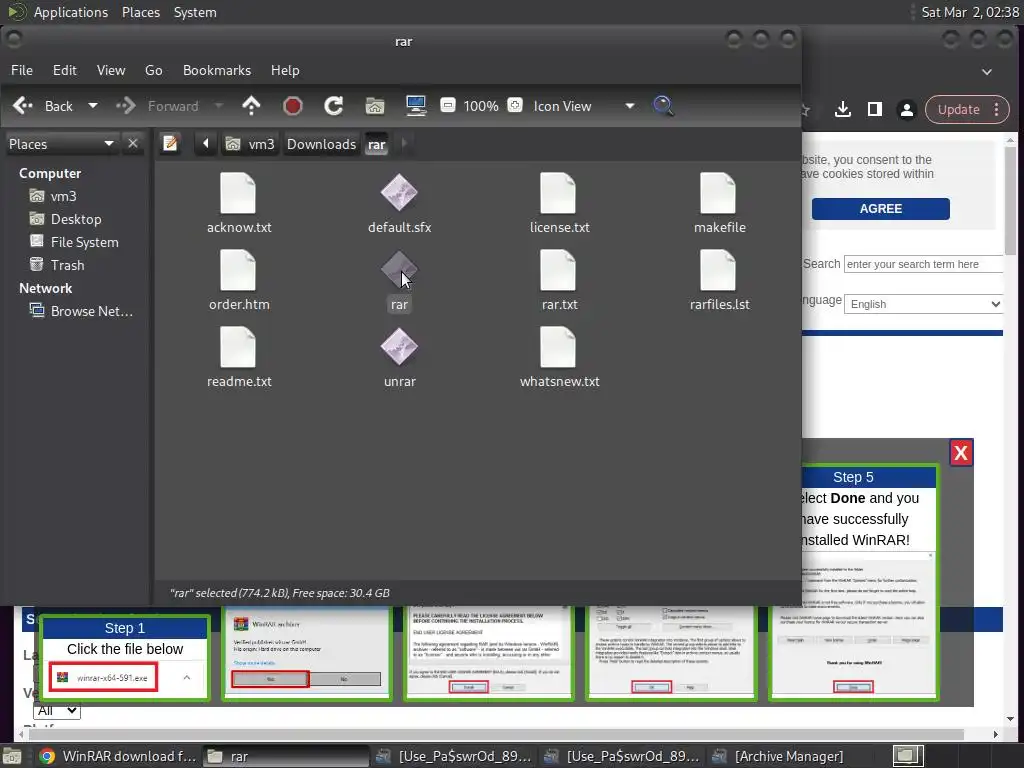
Task: Select the rar path bar button
Action: click(x=377, y=144)
